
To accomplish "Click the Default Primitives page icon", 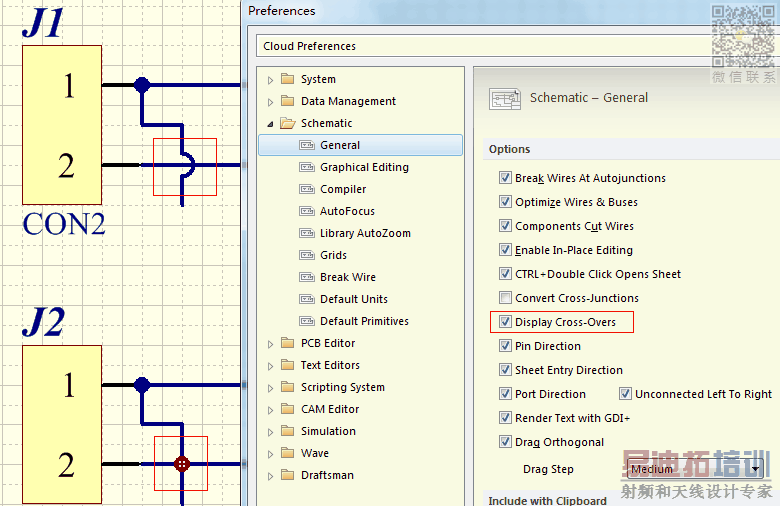I will click(306, 321).
